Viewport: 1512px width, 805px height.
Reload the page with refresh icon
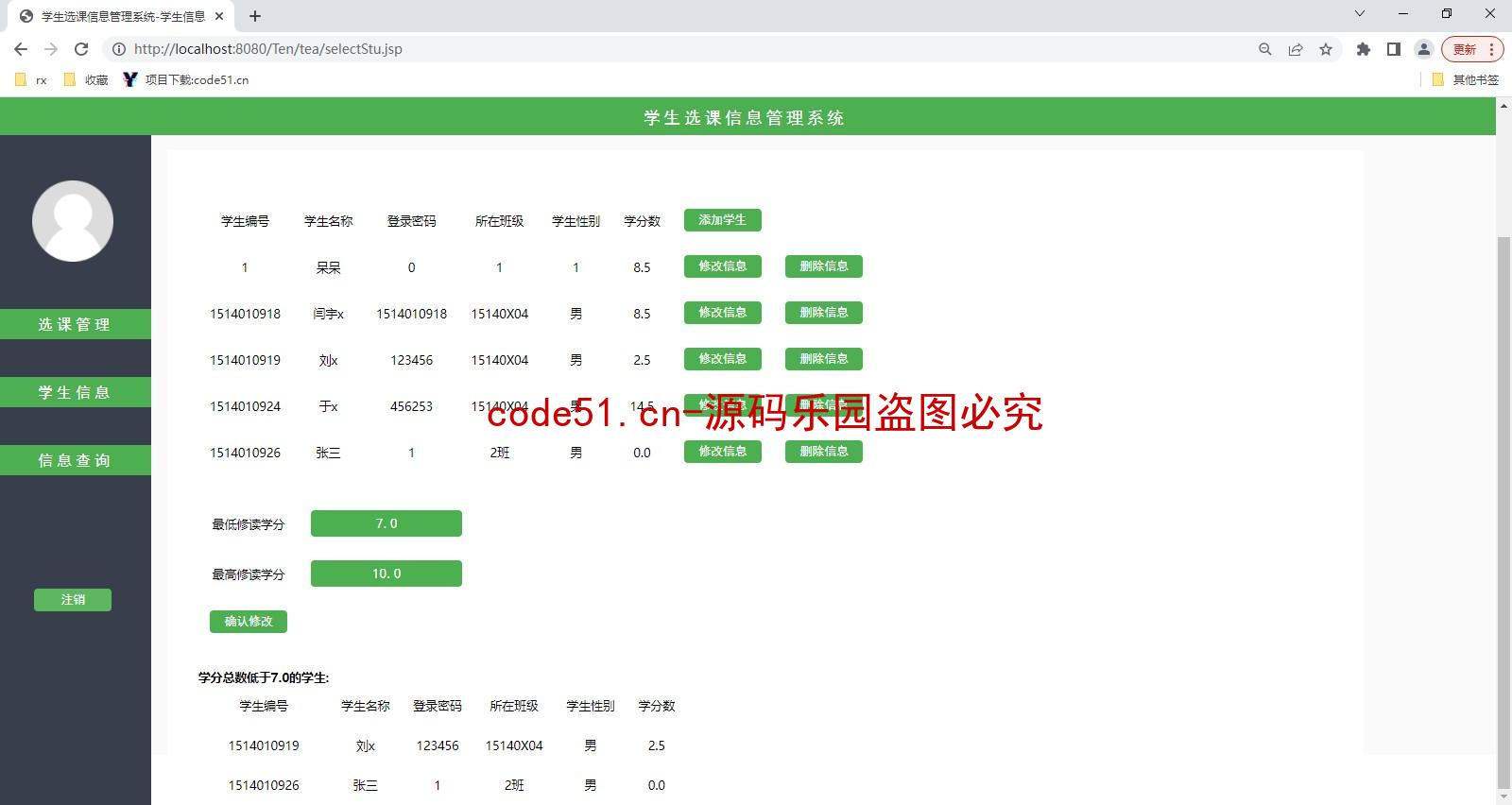tap(81, 49)
